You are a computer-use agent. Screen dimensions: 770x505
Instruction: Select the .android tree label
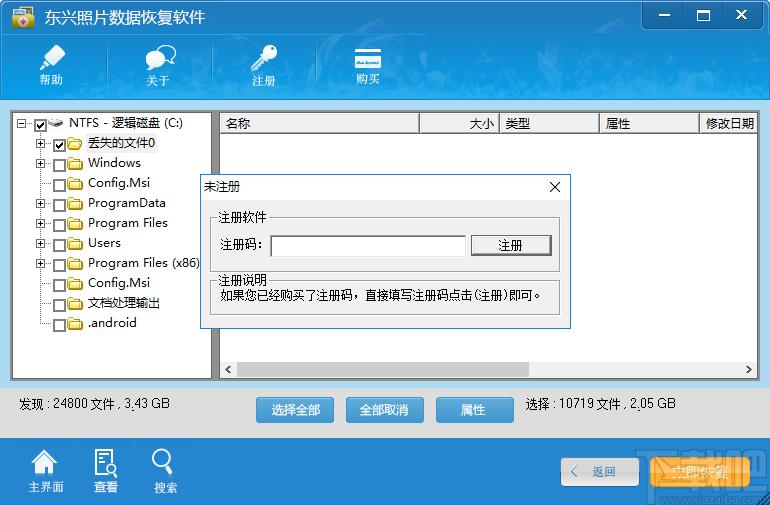pyautogui.click(x=112, y=323)
